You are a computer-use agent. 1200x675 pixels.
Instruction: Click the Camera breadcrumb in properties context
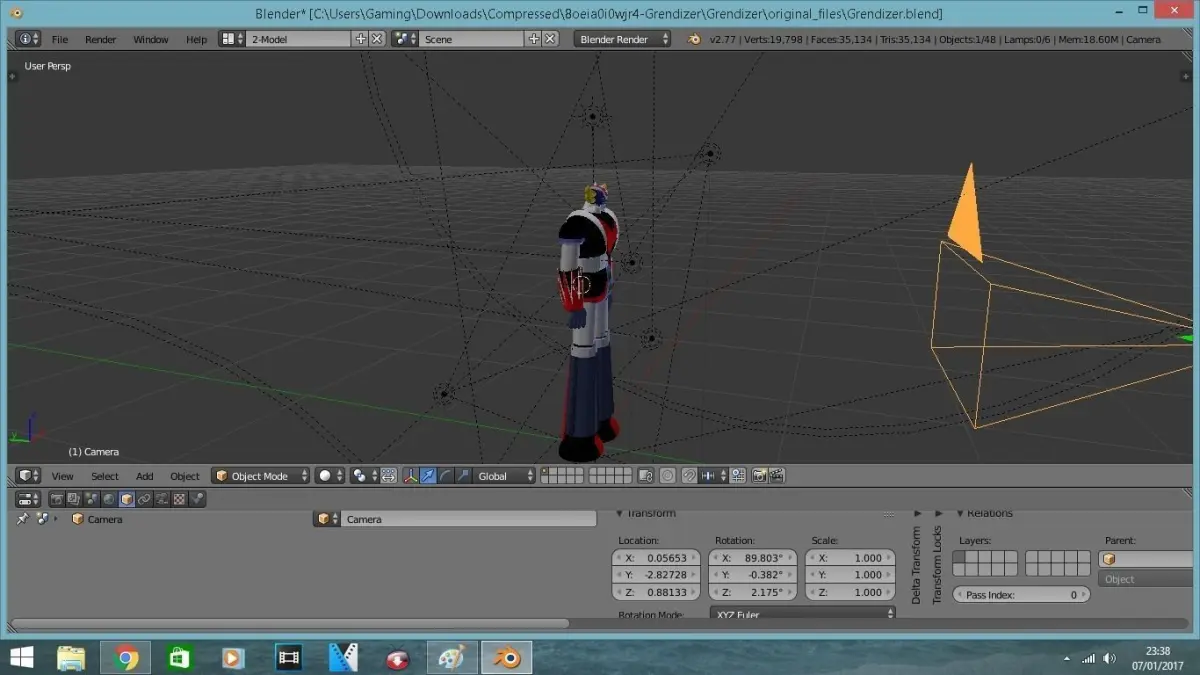[97, 519]
